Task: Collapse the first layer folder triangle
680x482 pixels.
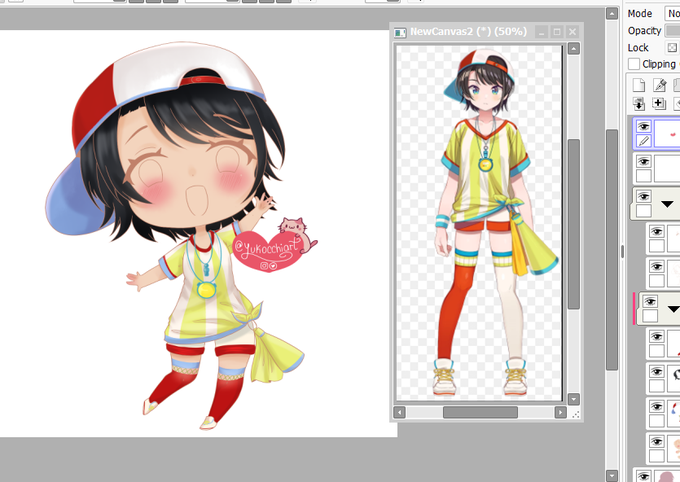Action: 667,204
